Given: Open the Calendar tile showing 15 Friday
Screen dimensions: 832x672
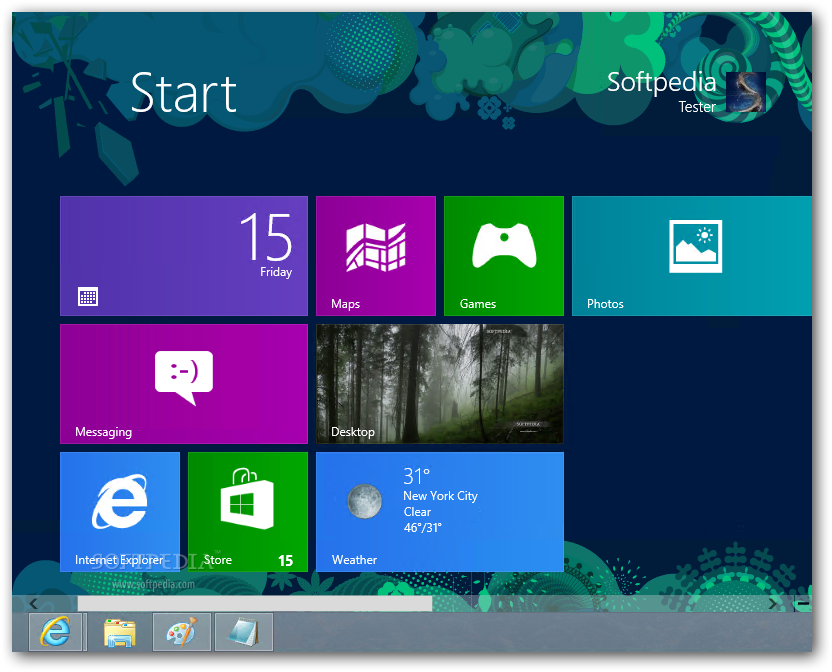Looking at the screenshot, I should (184, 256).
